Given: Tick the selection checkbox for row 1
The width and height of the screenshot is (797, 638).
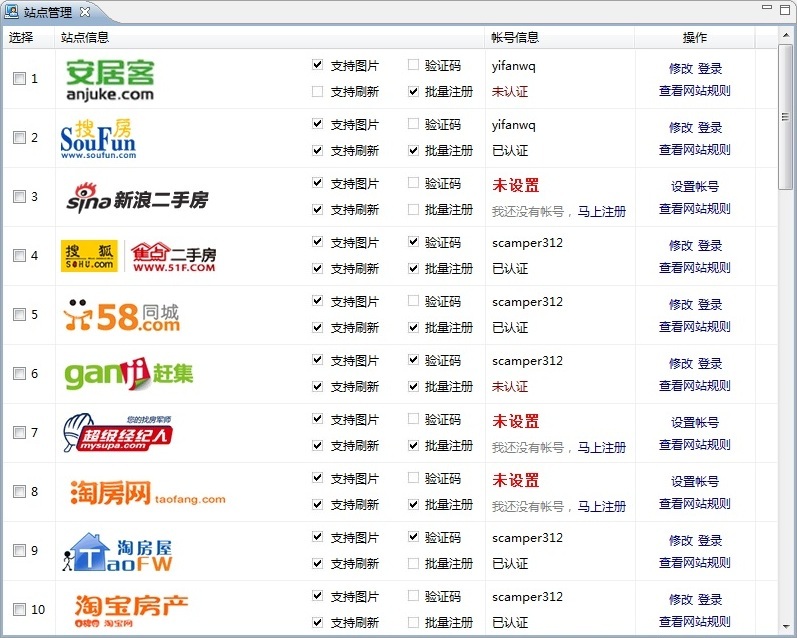Looking at the screenshot, I should (x=19, y=78).
